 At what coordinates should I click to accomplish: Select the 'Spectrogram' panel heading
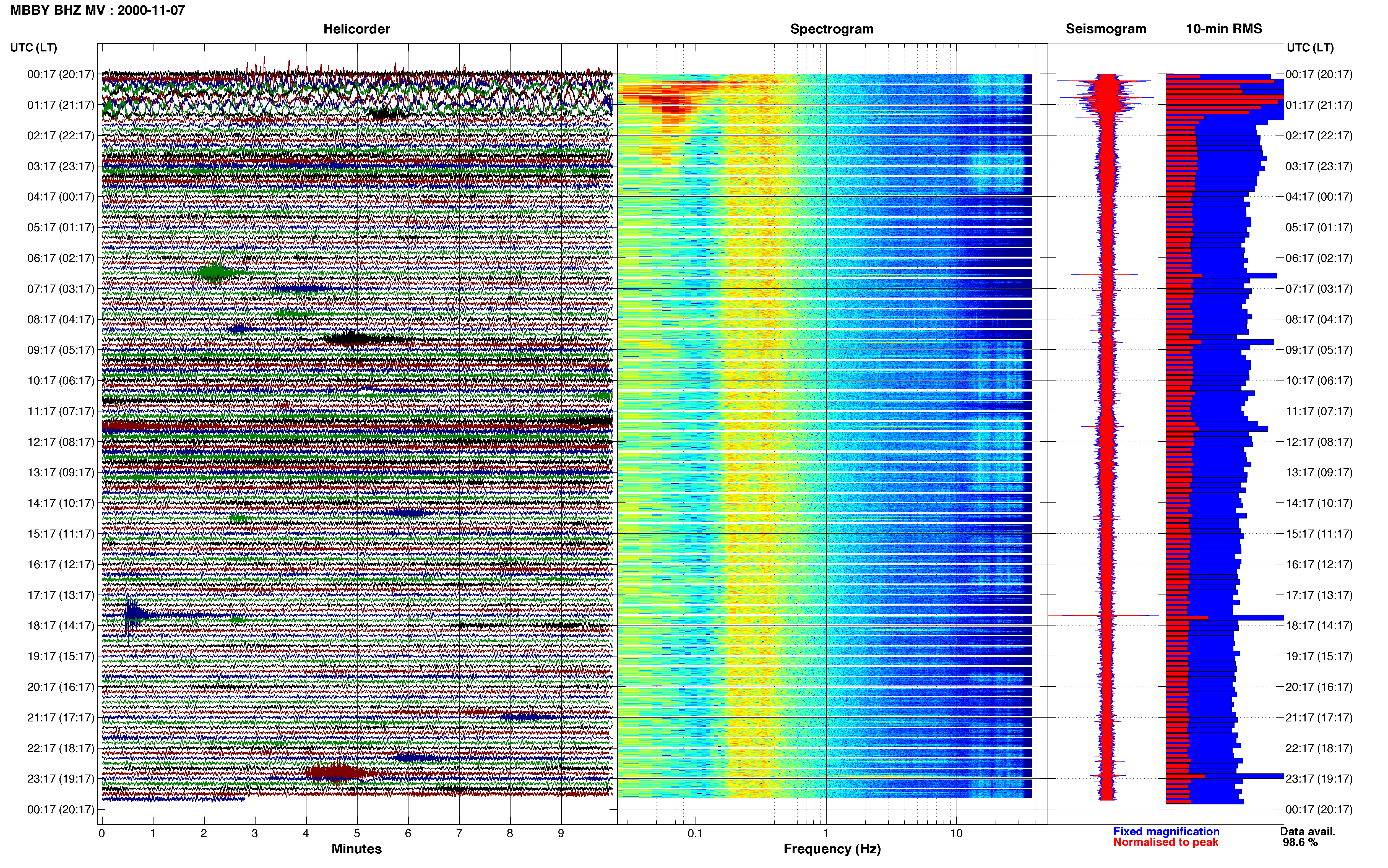pos(832,29)
